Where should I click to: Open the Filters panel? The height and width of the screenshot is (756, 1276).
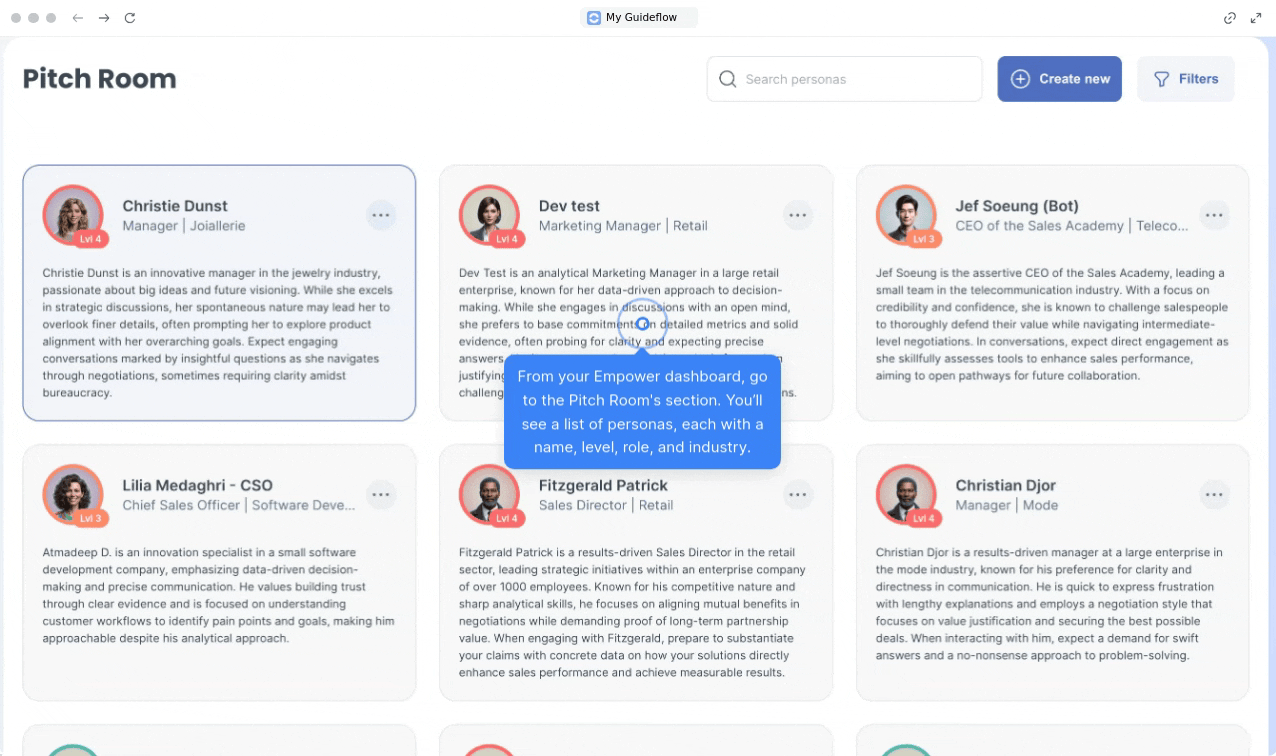pyautogui.click(x=1185, y=79)
